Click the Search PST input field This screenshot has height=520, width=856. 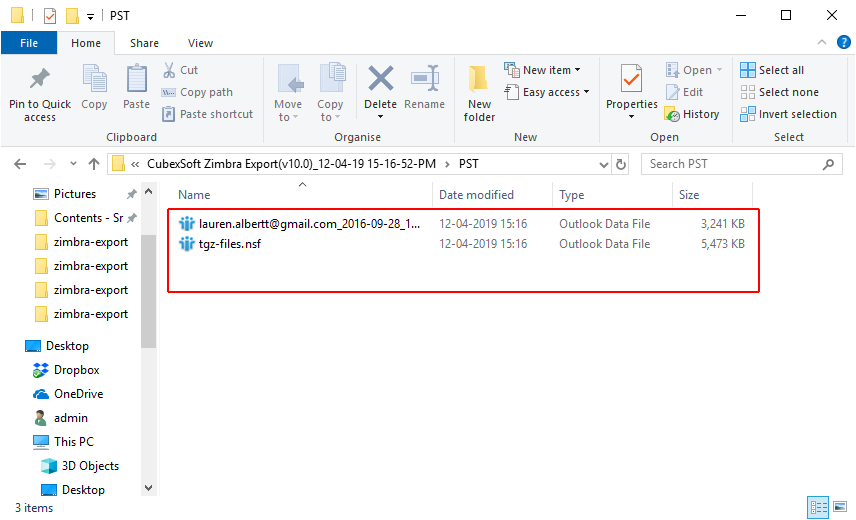tap(740, 164)
